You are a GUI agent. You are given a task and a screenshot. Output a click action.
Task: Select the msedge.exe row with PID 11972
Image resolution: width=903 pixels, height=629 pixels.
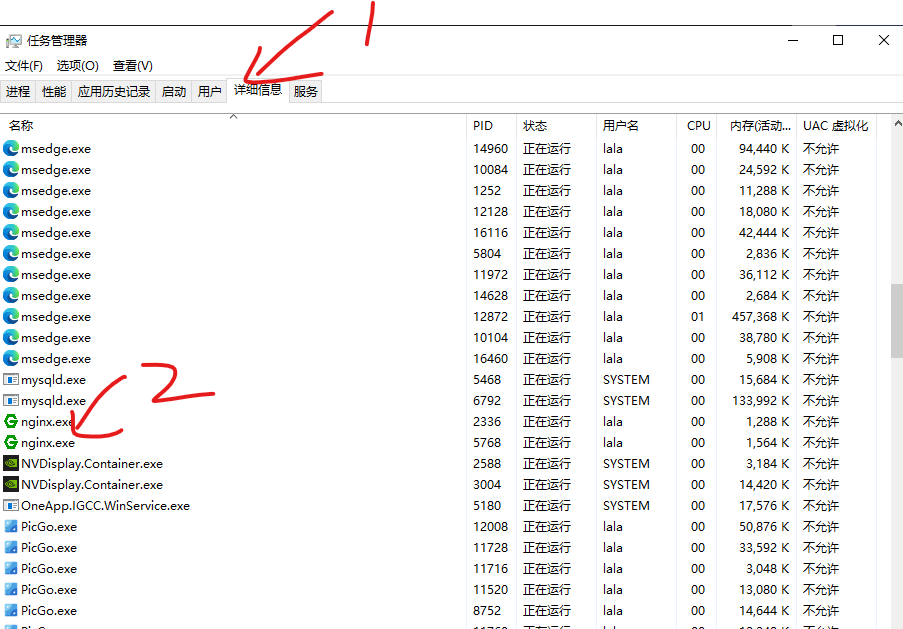point(438,275)
